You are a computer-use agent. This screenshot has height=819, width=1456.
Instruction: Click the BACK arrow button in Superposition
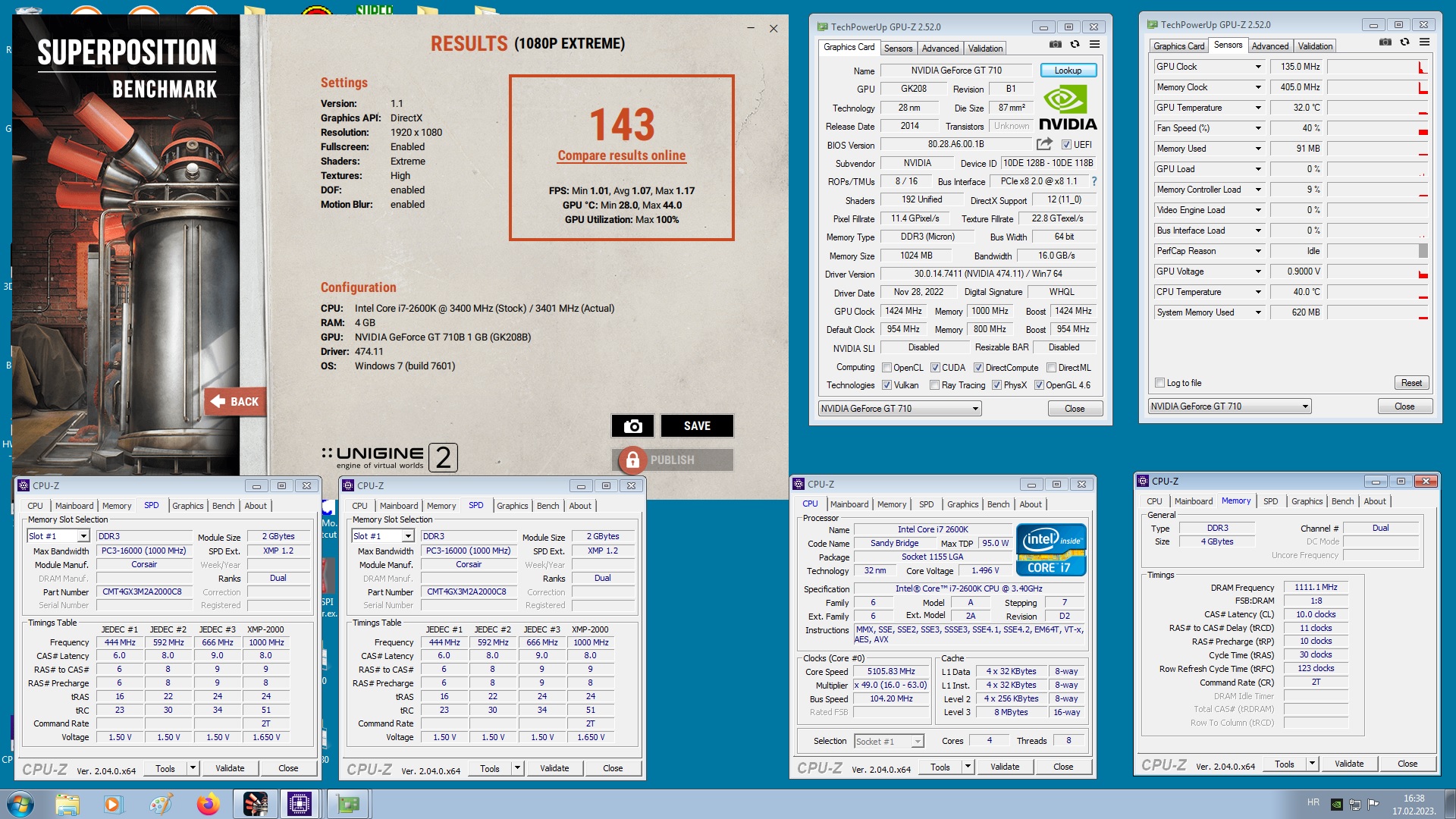point(234,402)
